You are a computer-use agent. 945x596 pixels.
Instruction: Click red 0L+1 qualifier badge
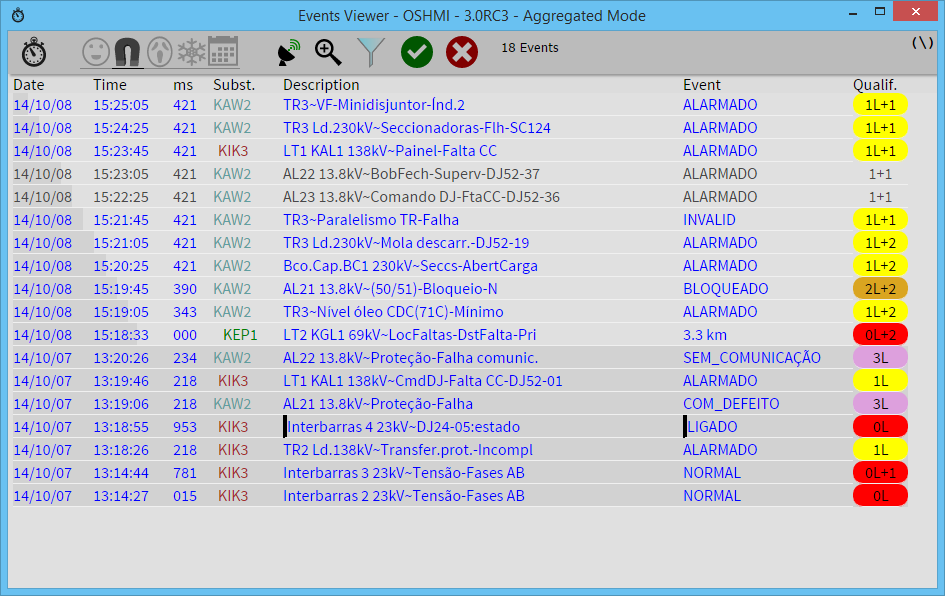[x=880, y=472]
